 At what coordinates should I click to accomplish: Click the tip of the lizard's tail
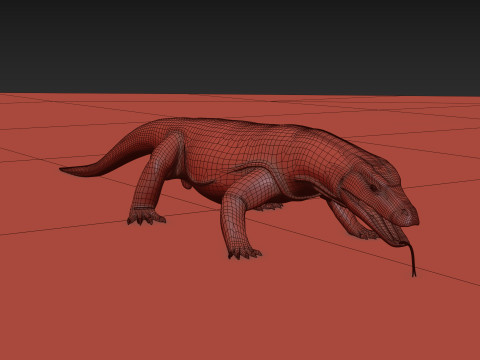63,169
